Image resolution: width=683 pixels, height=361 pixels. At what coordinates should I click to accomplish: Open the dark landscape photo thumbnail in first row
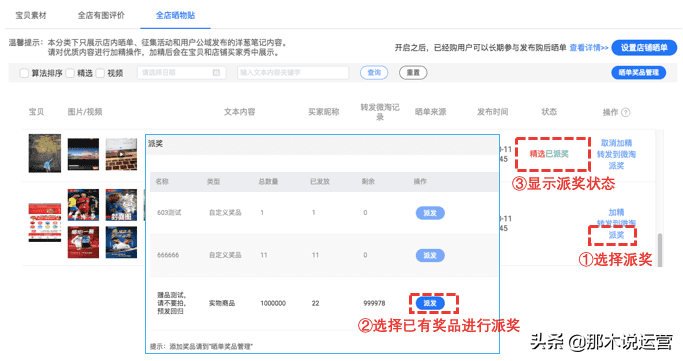pos(83,154)
